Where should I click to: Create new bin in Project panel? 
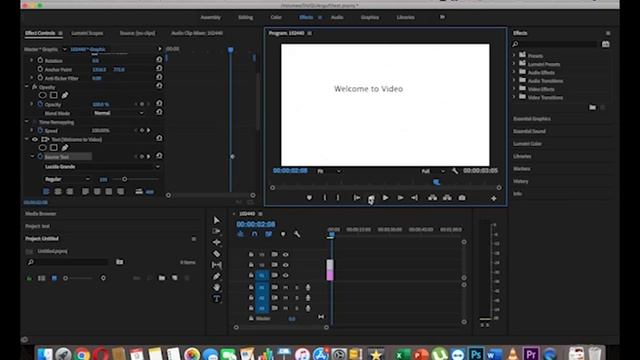(162, 278)
